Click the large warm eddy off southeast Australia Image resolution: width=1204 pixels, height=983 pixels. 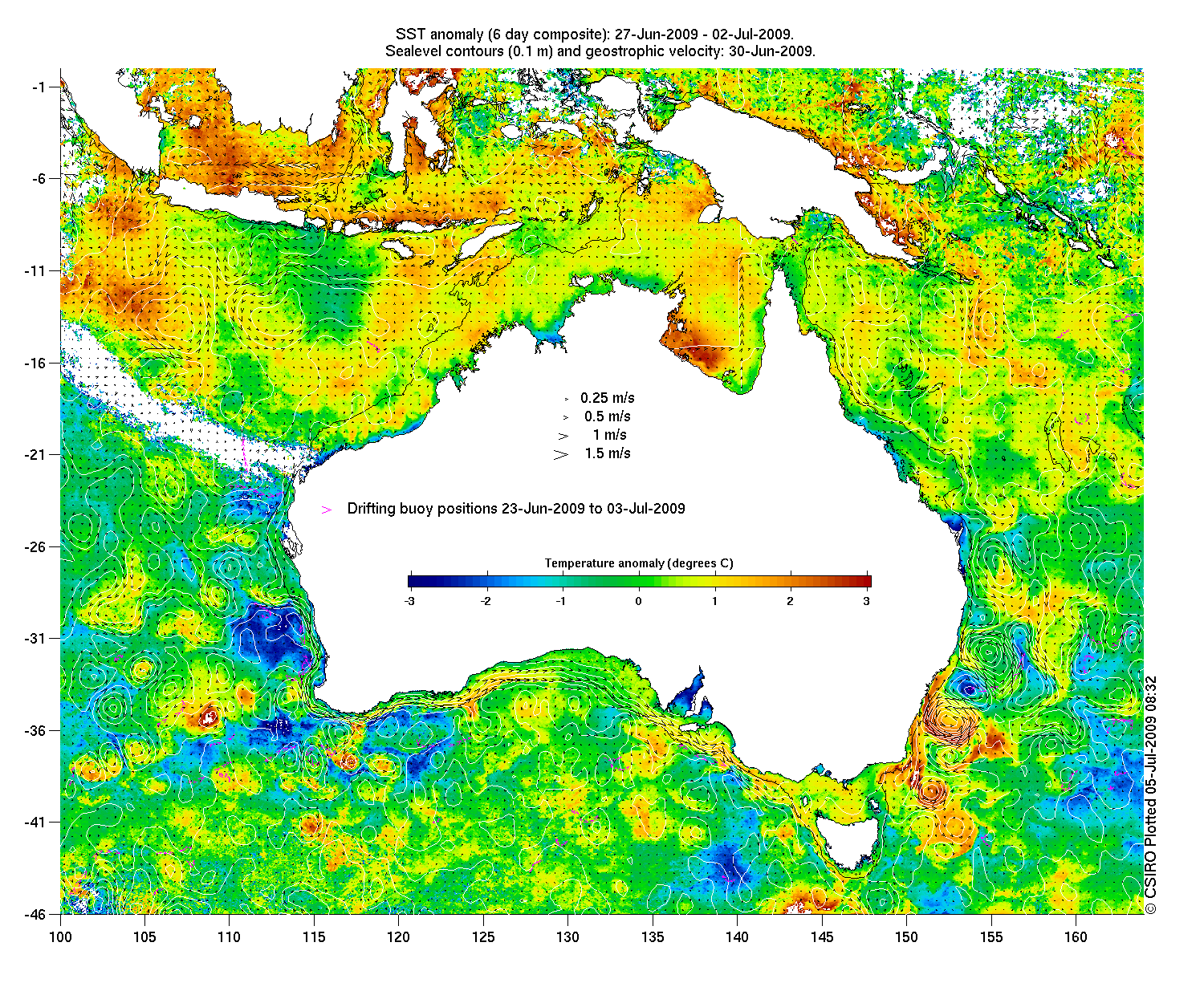[x=950, y=719]
